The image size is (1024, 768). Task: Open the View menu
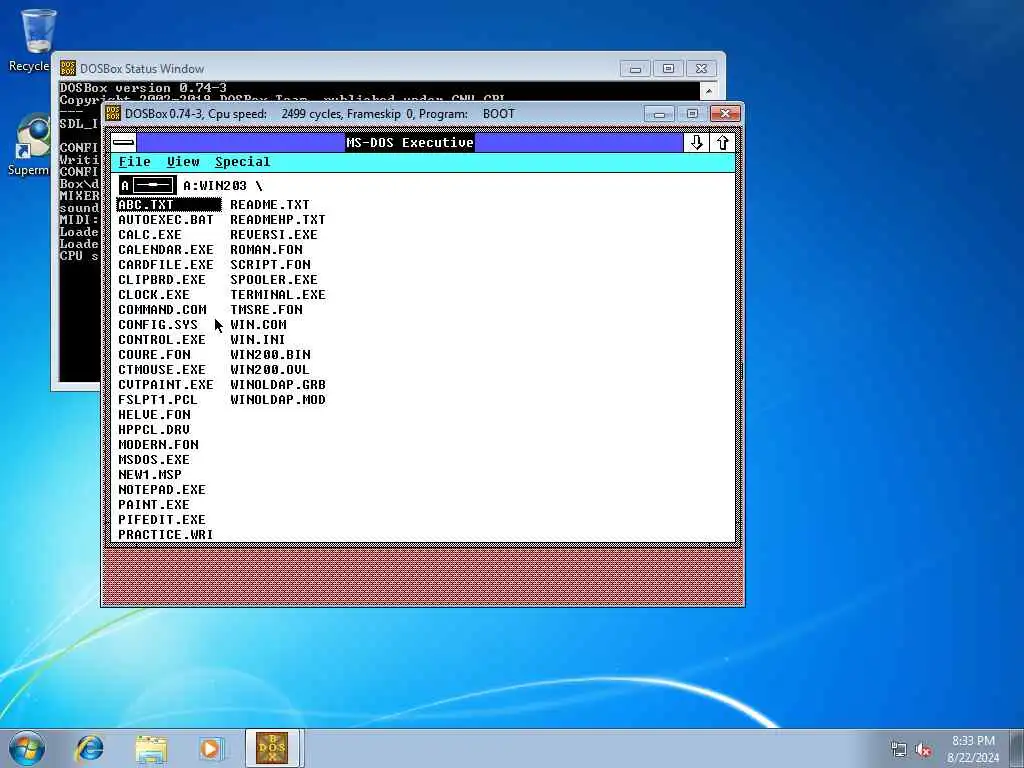click(183, 162)
